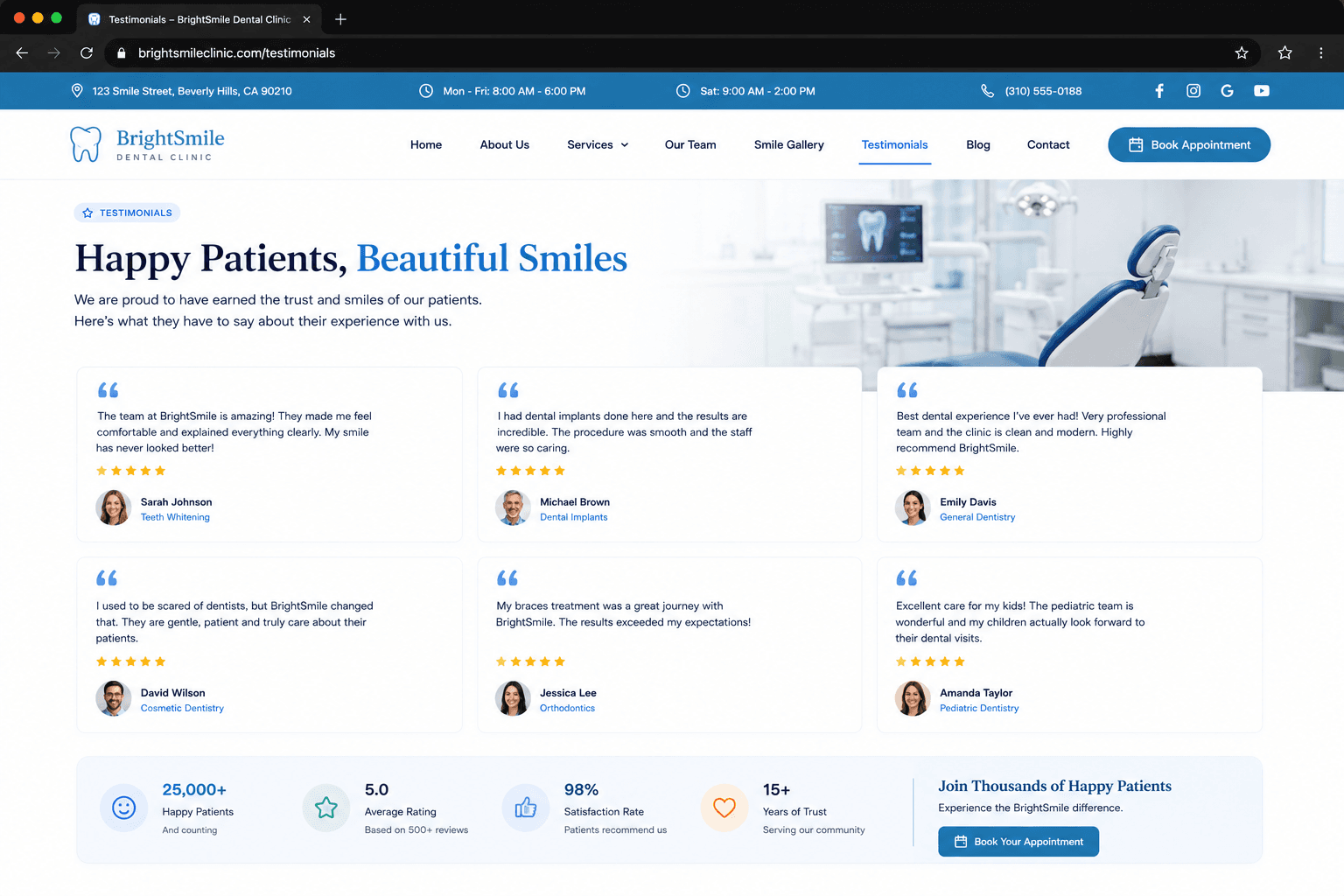Click the star rating in Amanda Taylor's review

930,661
